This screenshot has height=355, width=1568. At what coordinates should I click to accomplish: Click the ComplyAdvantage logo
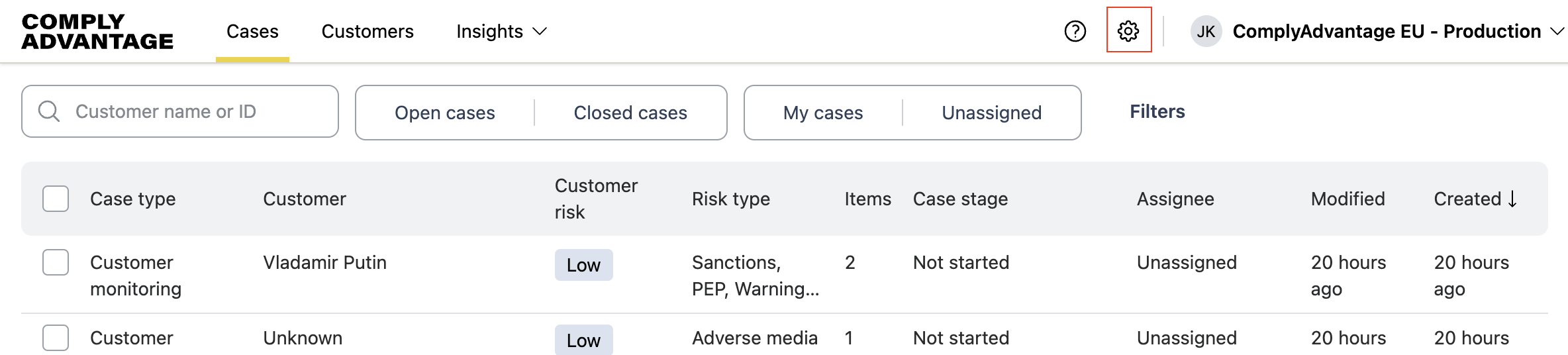(x=97, y=31)
